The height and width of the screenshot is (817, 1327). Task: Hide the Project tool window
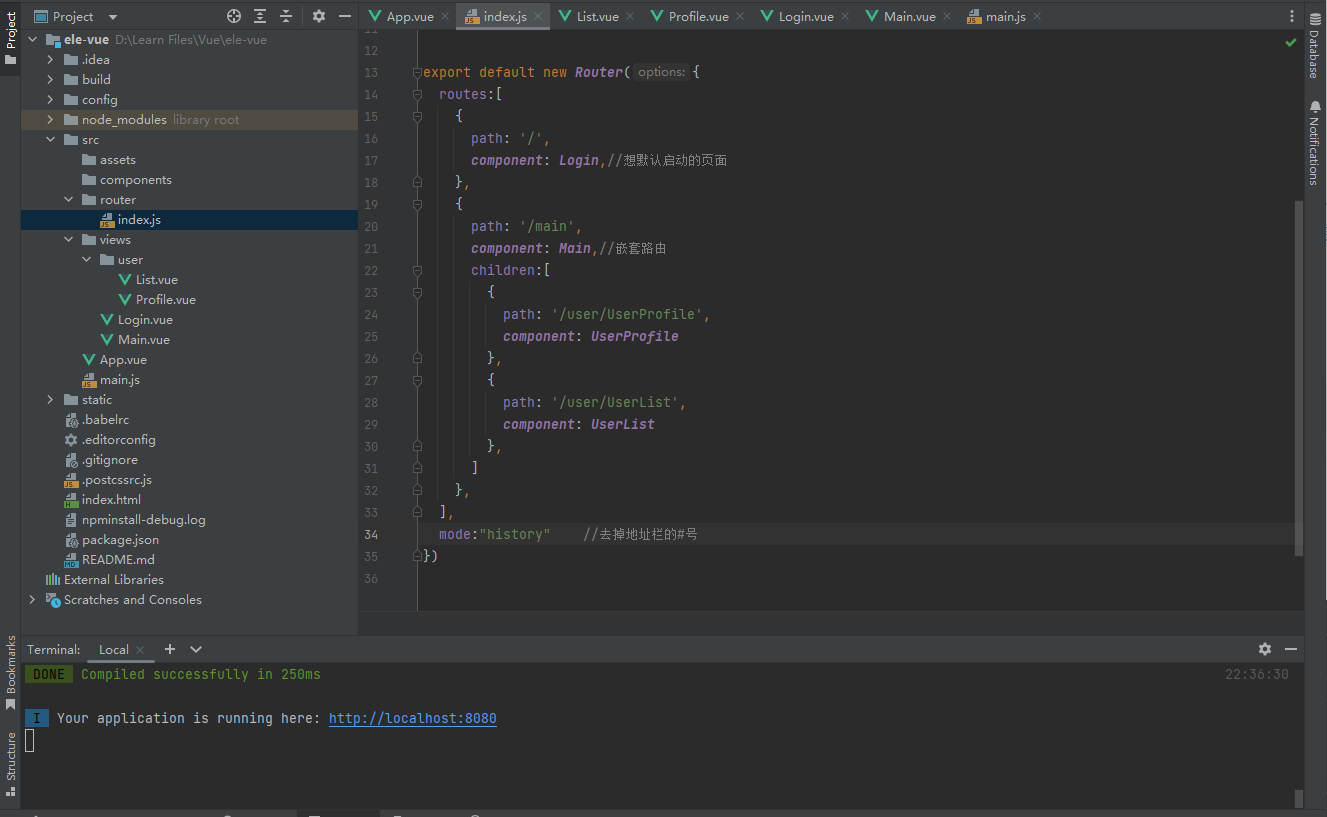pos(345,16)
